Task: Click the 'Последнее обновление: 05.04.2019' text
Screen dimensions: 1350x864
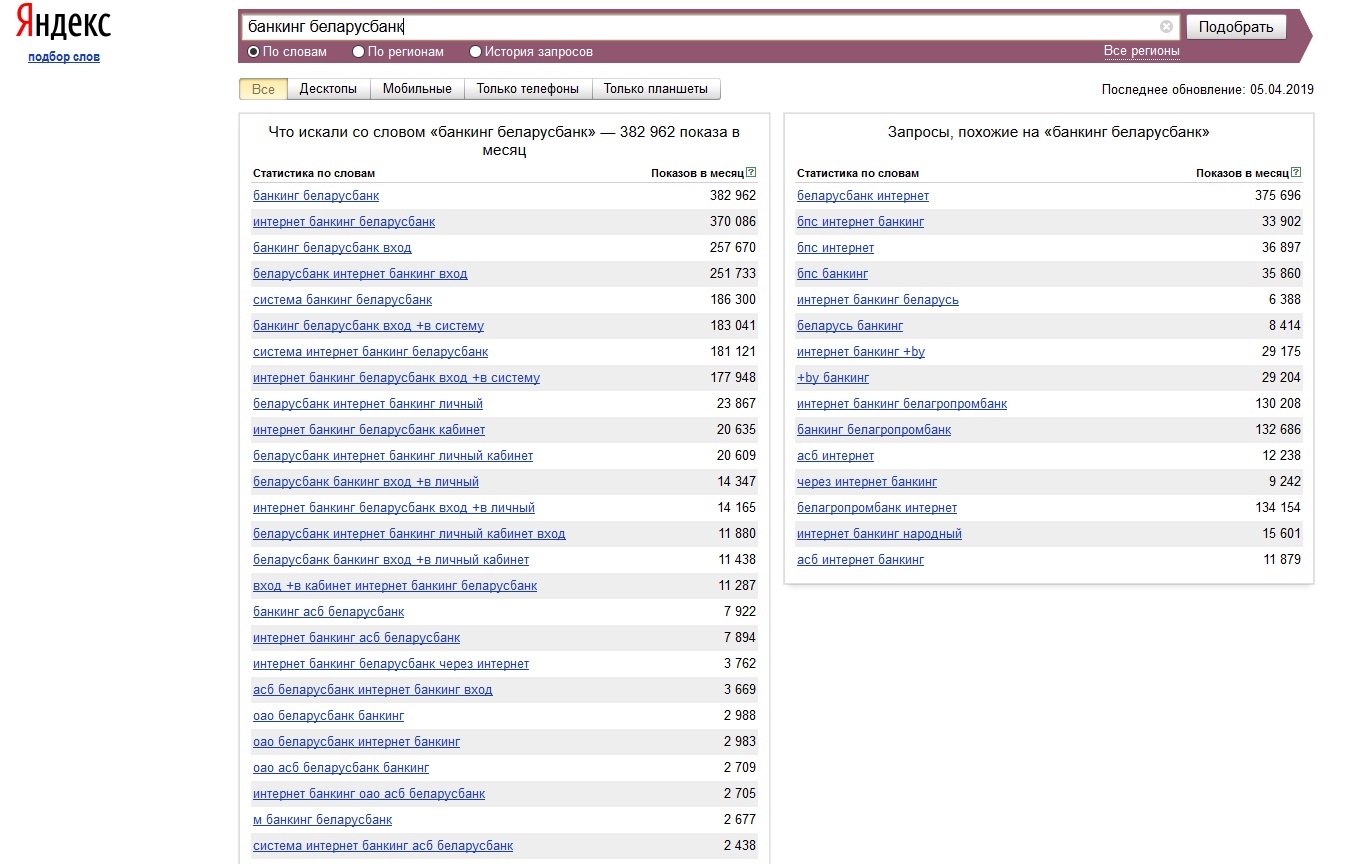Action: pyautogui.click(x=1208, y=89)
